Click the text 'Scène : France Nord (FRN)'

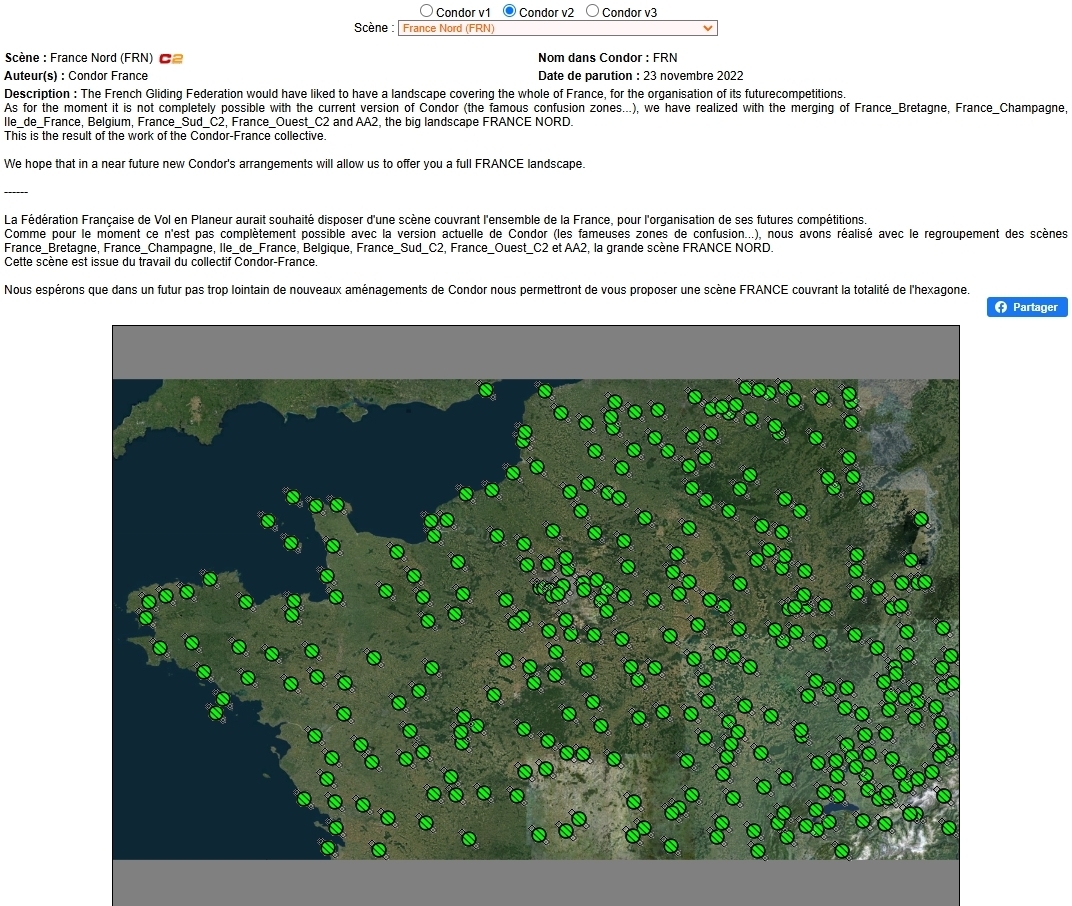pos(79,58)
